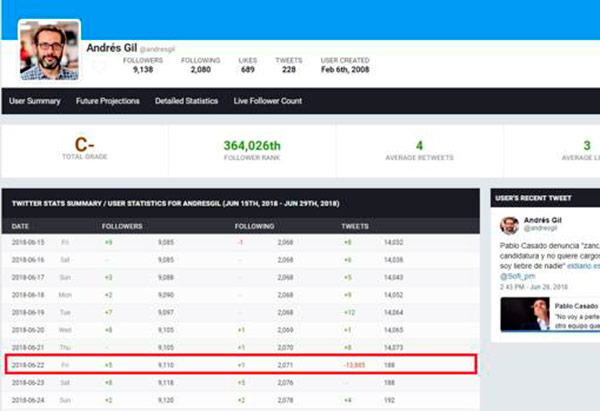Select the Feb 6th, 2008 user created date

345,70
